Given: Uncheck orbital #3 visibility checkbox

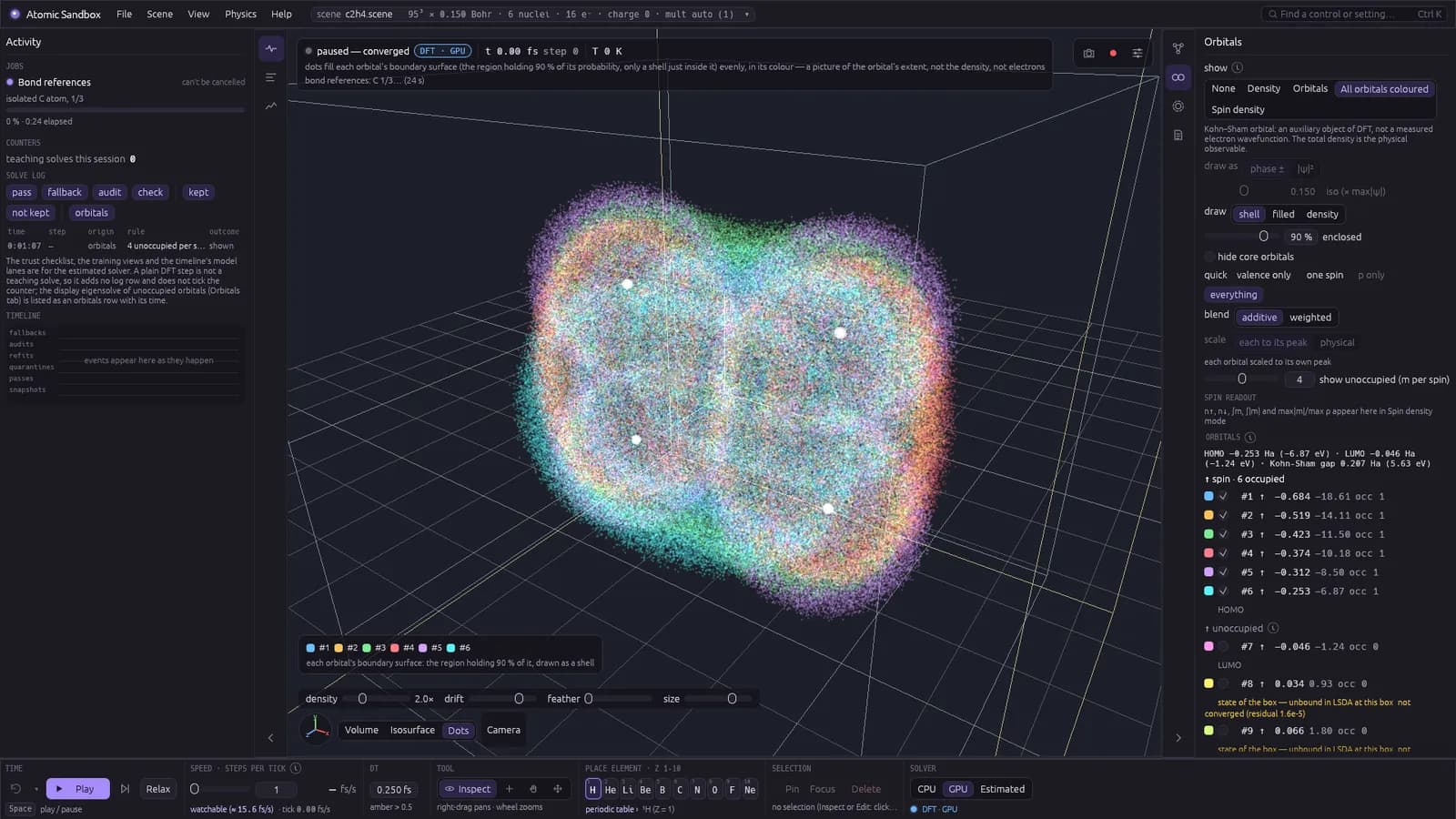Looking at the screenshot, I should point(1224,534).
